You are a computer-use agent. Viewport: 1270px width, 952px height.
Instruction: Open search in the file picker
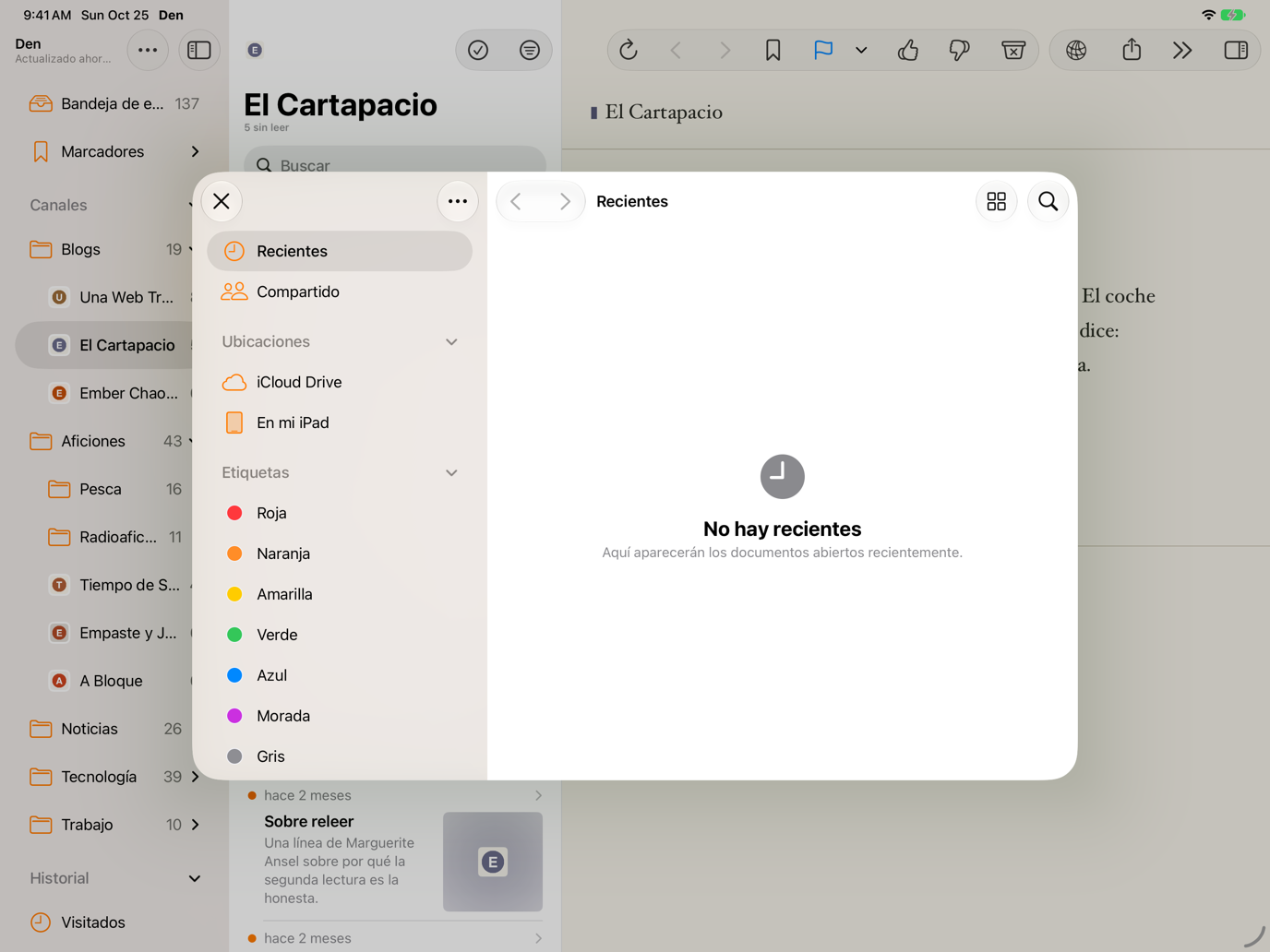(1048, 201)
